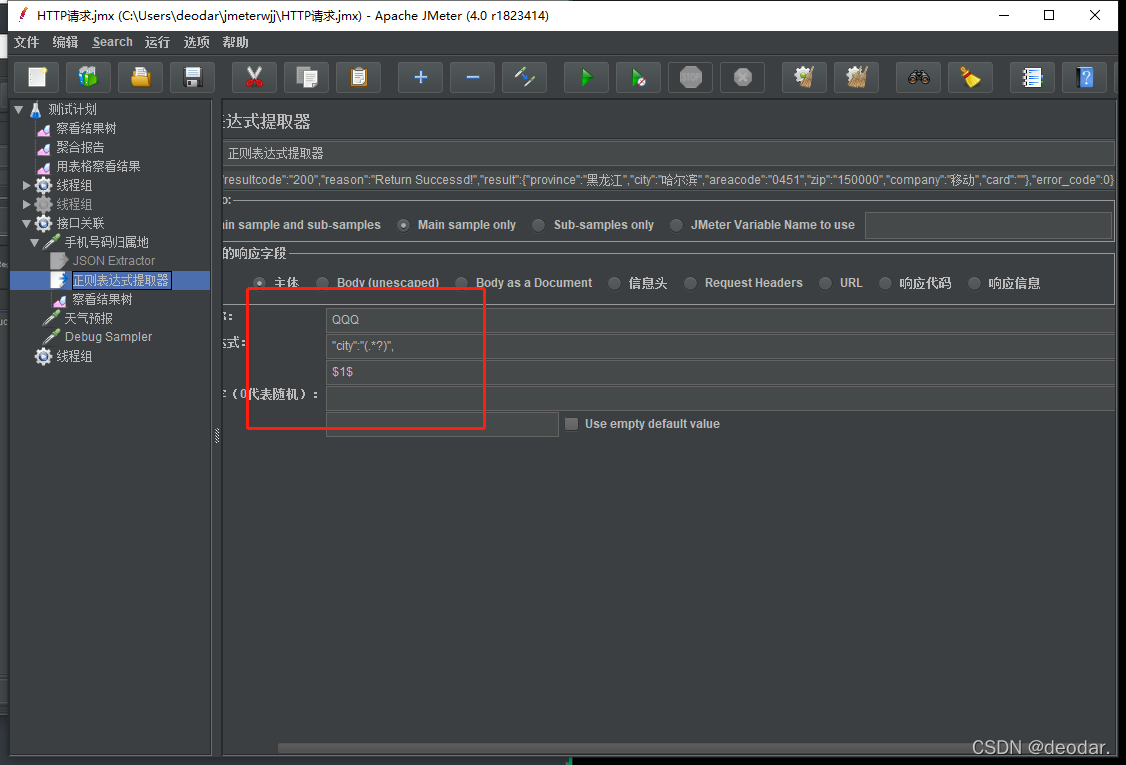This screenshot has height=765, width=1126.
Task: Select the 信息头 radio button
Action: pyautogui.click(x=614, y=283)
